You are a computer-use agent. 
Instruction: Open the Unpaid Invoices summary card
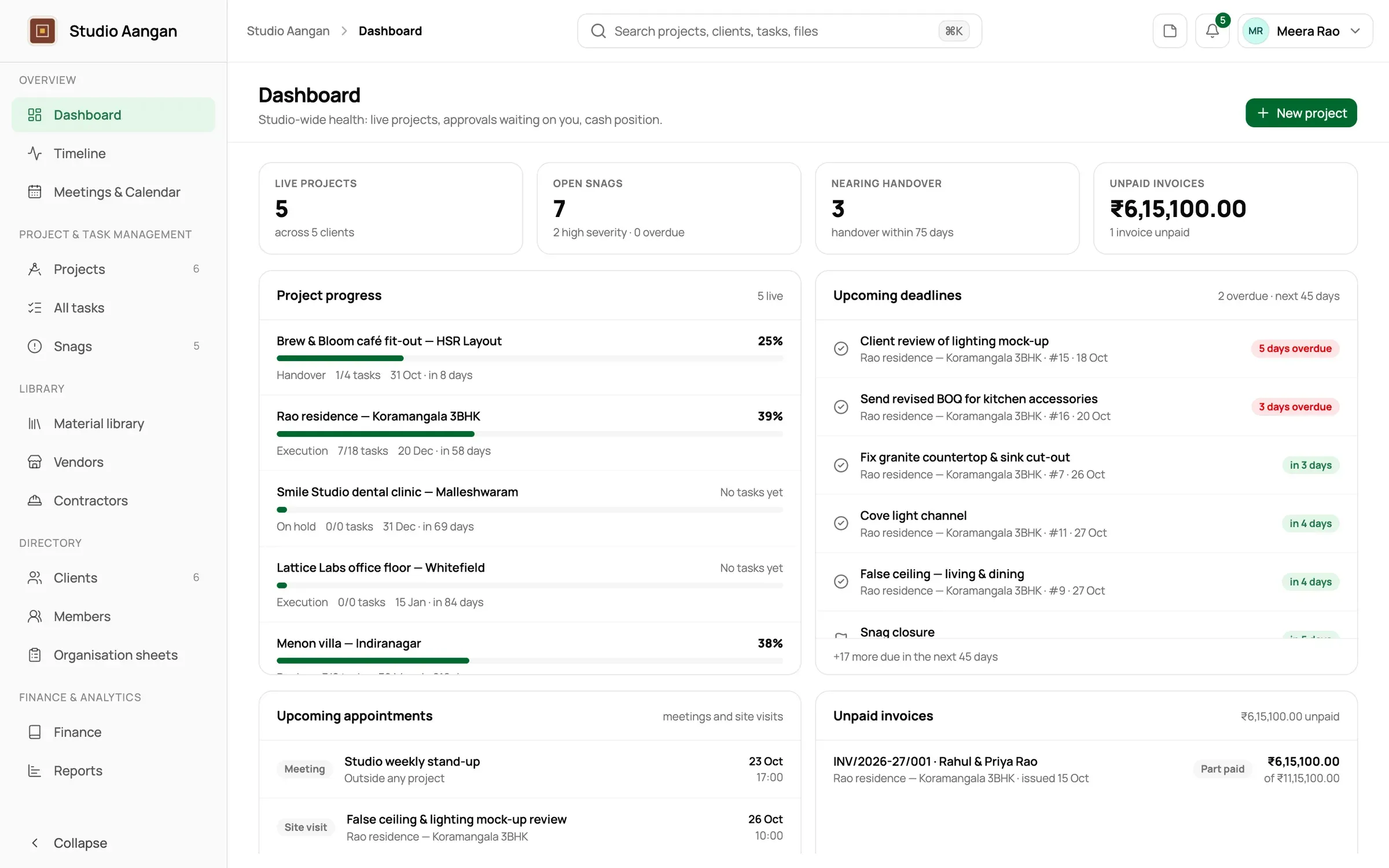pos(1225,208)
